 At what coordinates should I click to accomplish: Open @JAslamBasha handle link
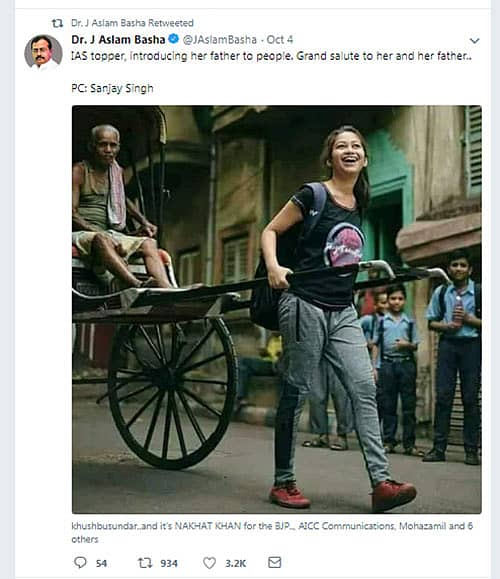pyautogui.click(x=220, y=40)
